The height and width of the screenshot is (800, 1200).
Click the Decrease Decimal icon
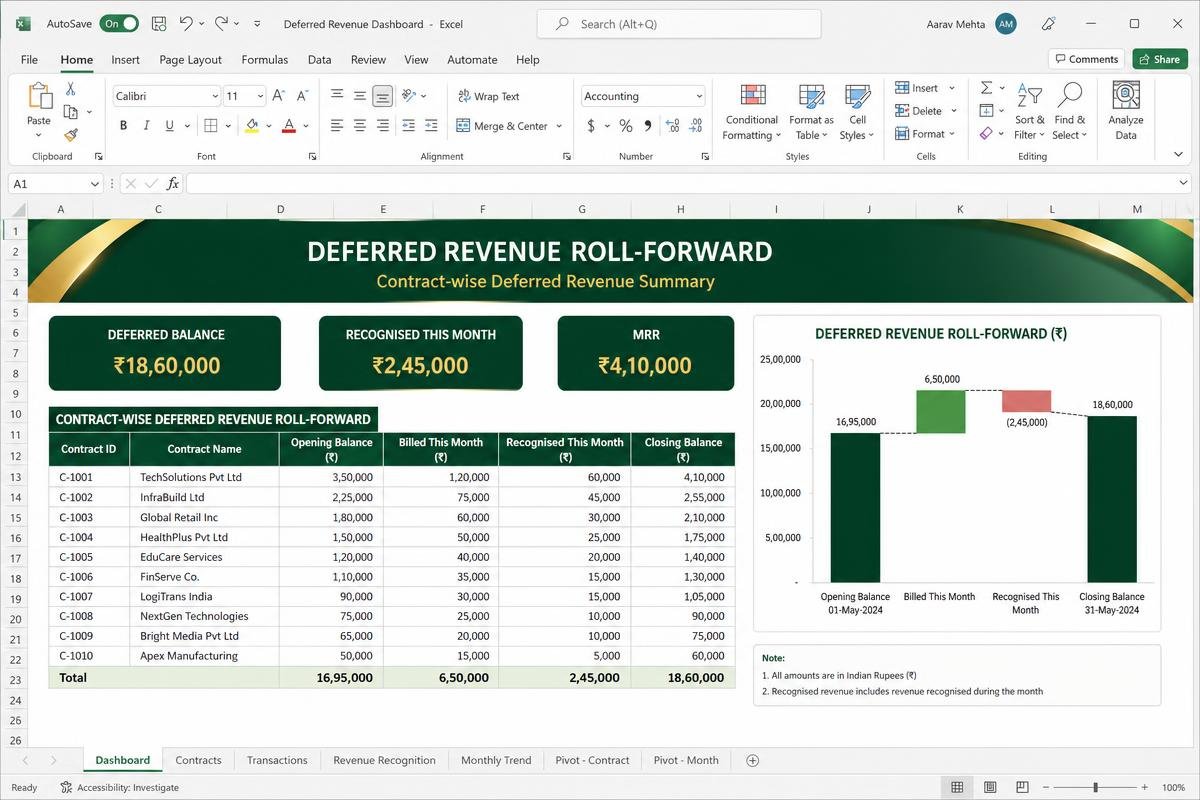coord(696,126)
